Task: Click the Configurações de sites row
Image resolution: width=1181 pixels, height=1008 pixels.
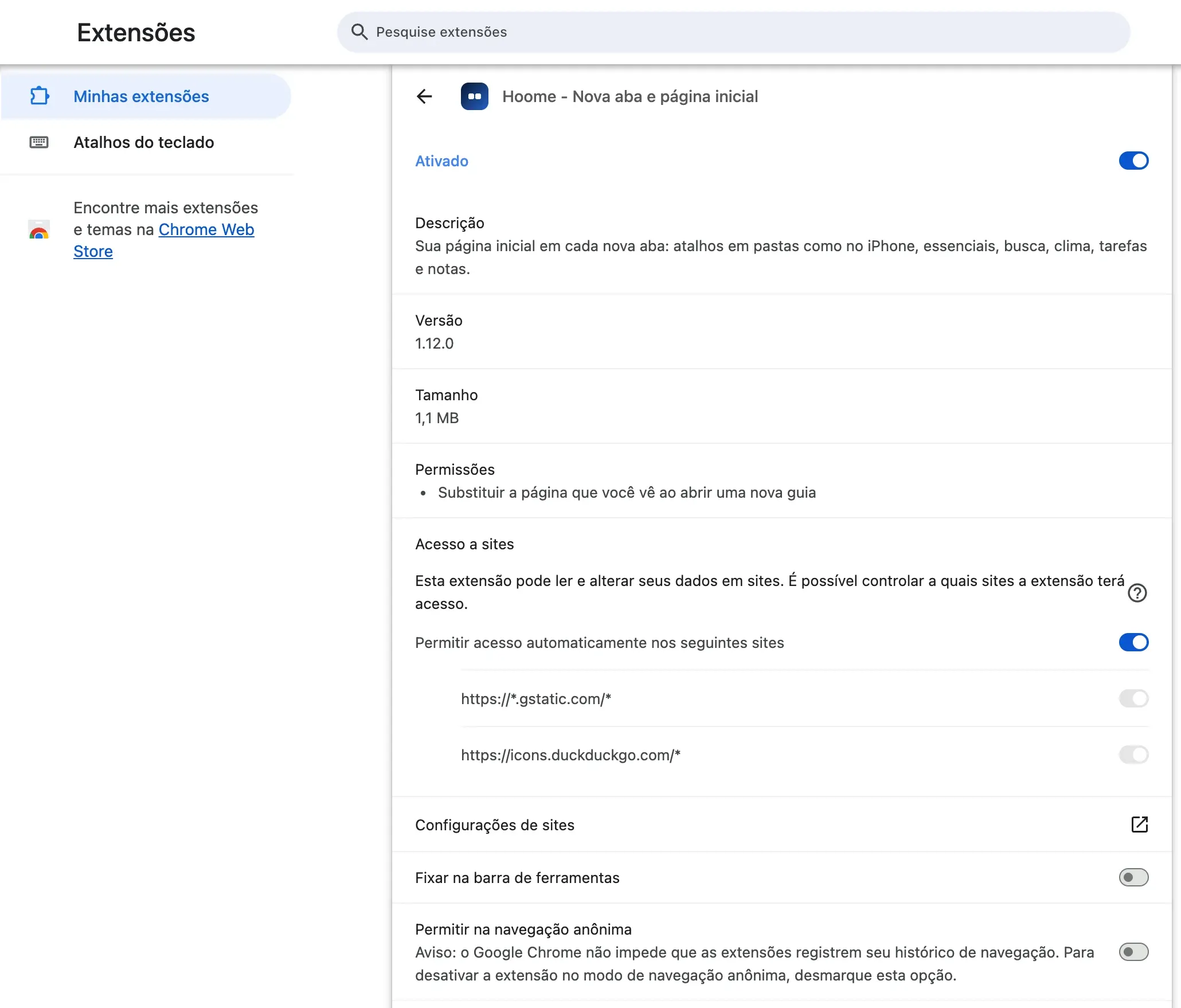Action: (781, 825)
